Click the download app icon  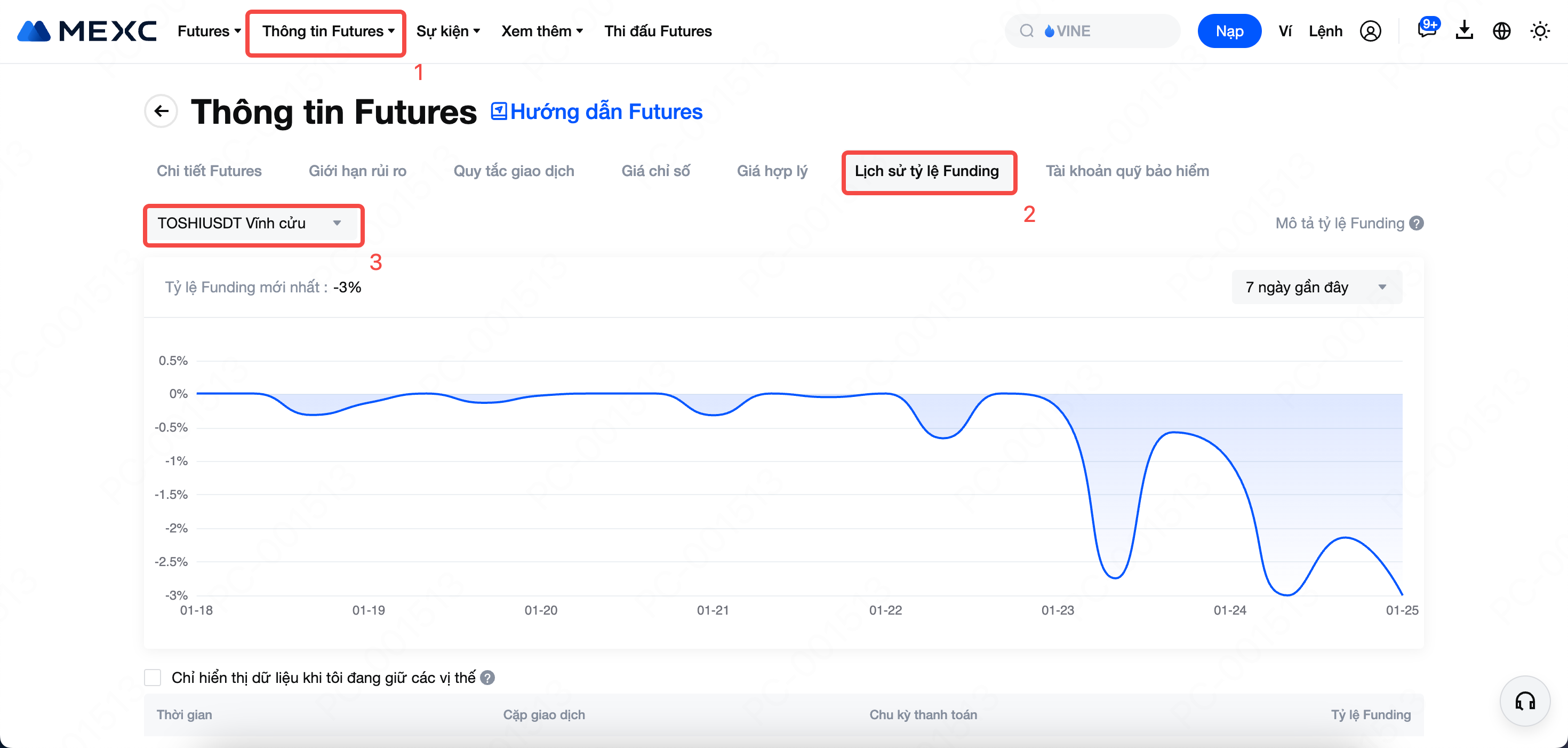point(1464,30)
